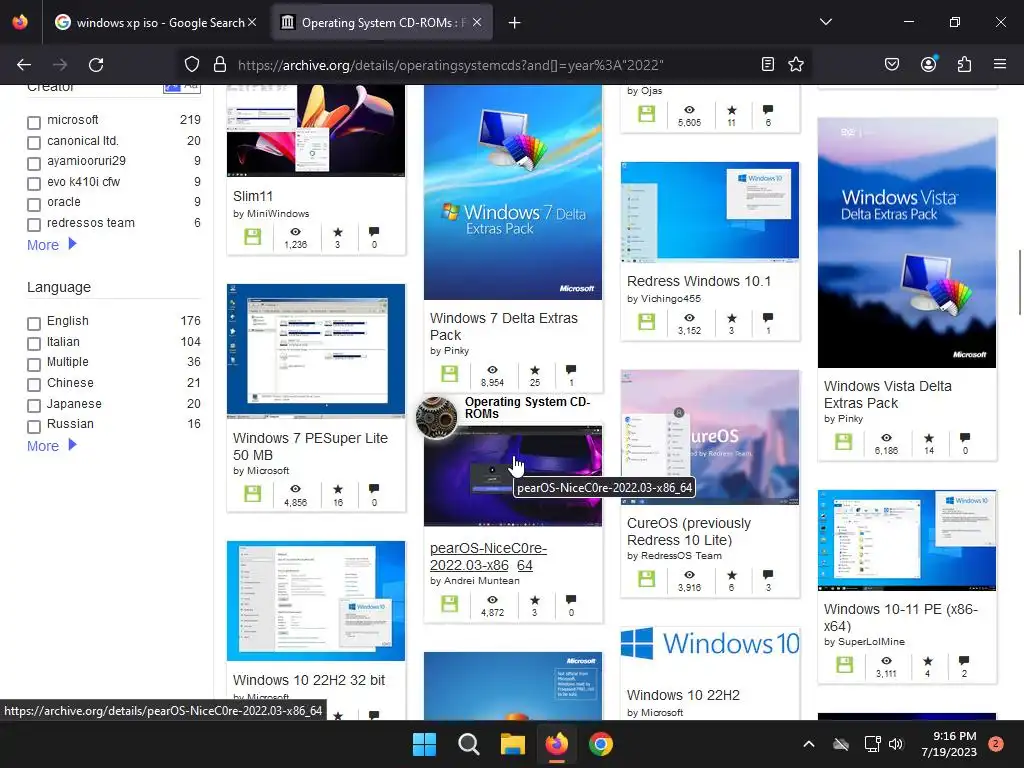Check the English language filter
The image size is (1024, 768).
point(34,323)
